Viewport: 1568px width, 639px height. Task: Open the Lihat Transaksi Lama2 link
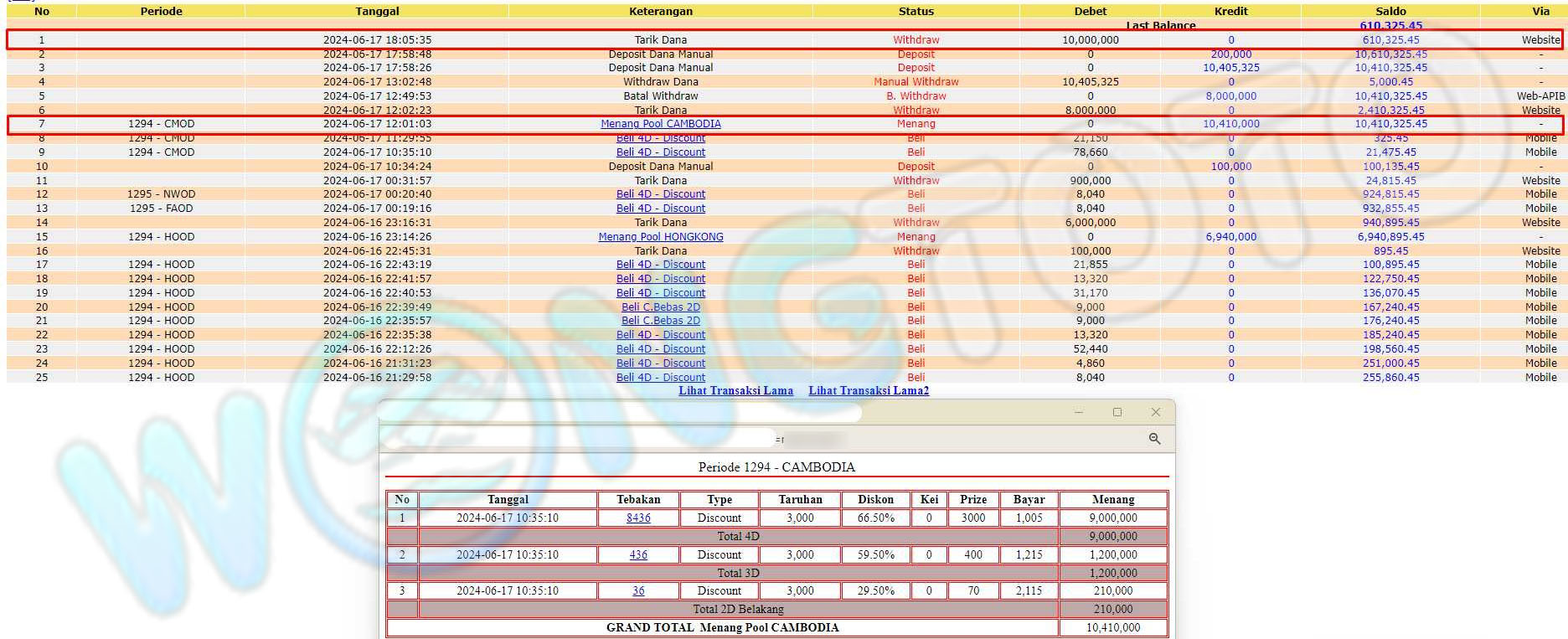click(x=869, y=391)
